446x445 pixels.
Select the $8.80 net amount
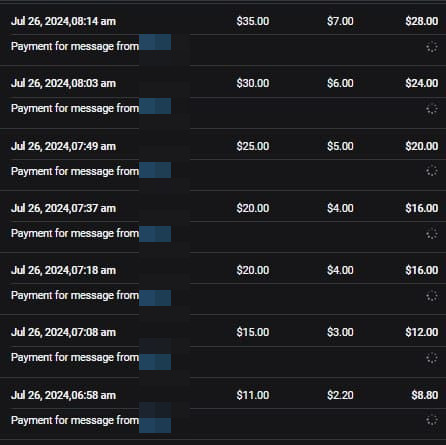(x=425, y=395)
